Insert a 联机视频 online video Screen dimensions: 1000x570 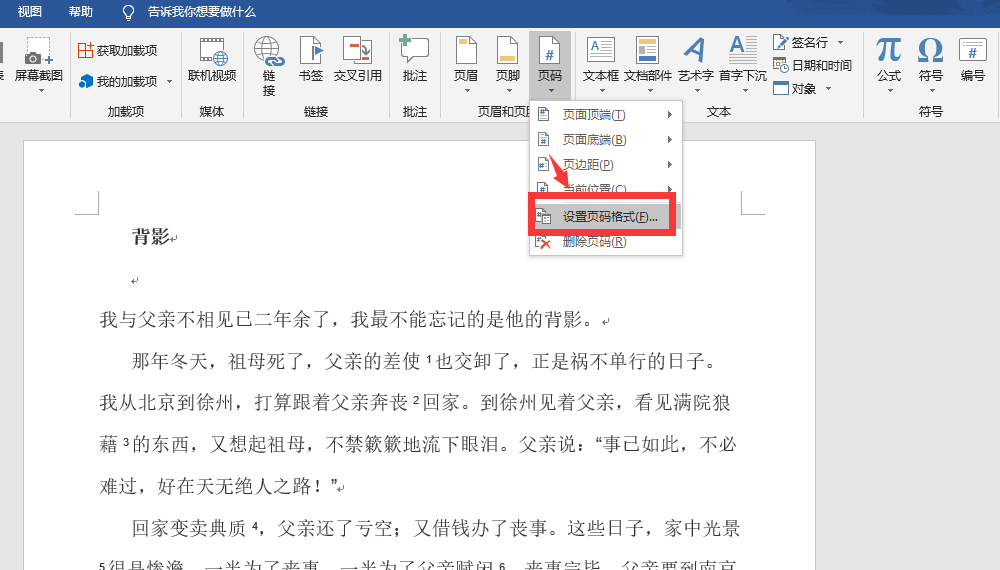212,62
